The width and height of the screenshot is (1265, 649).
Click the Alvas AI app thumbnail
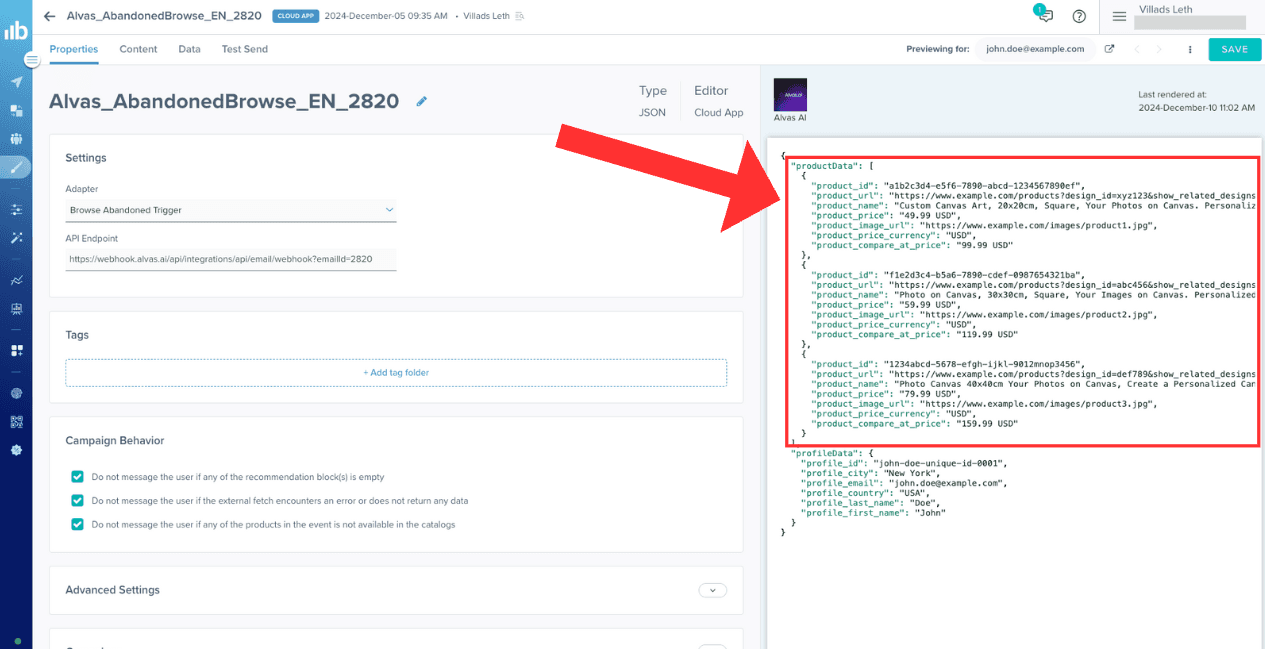click(x=790, y=95)
